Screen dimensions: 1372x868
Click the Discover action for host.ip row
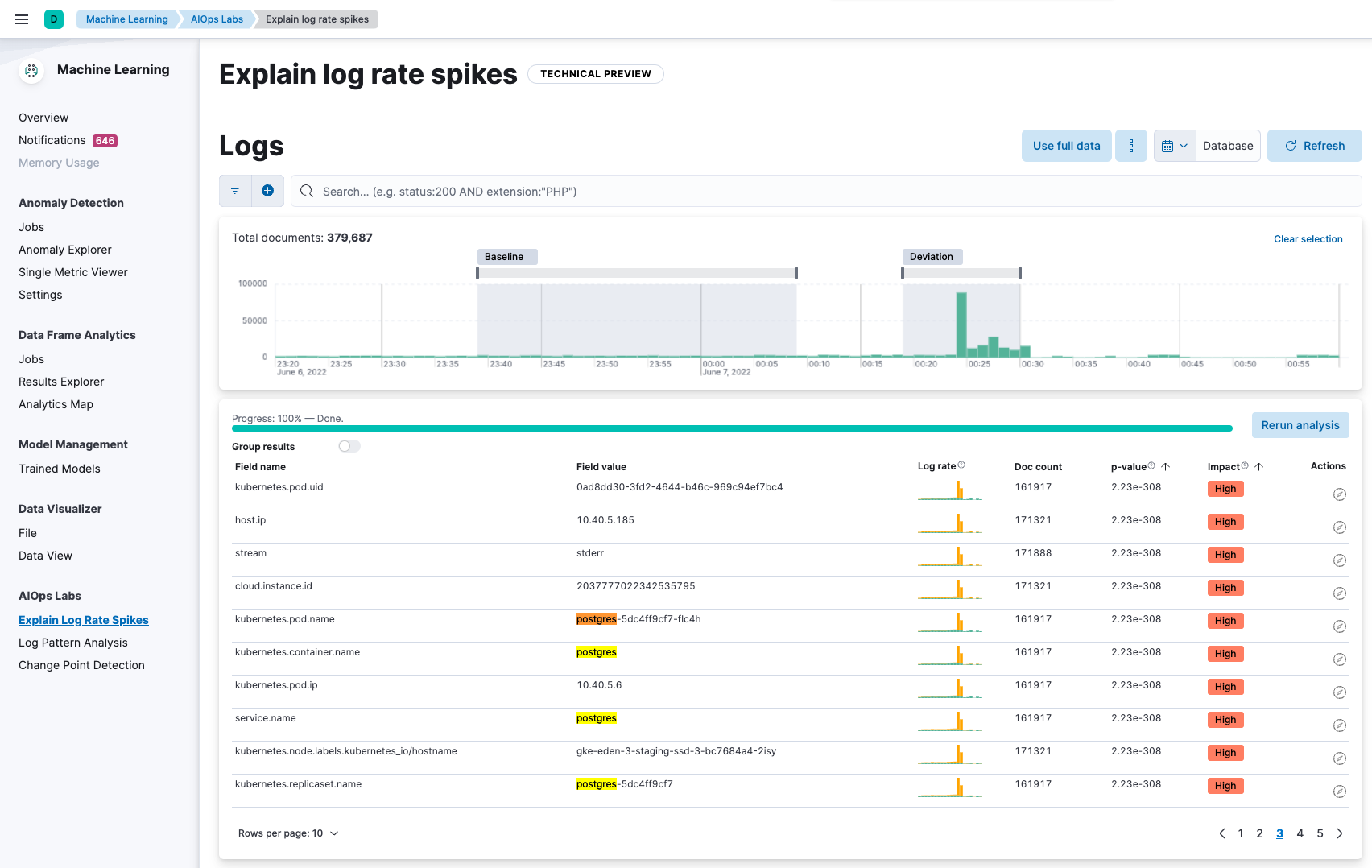1339,527
